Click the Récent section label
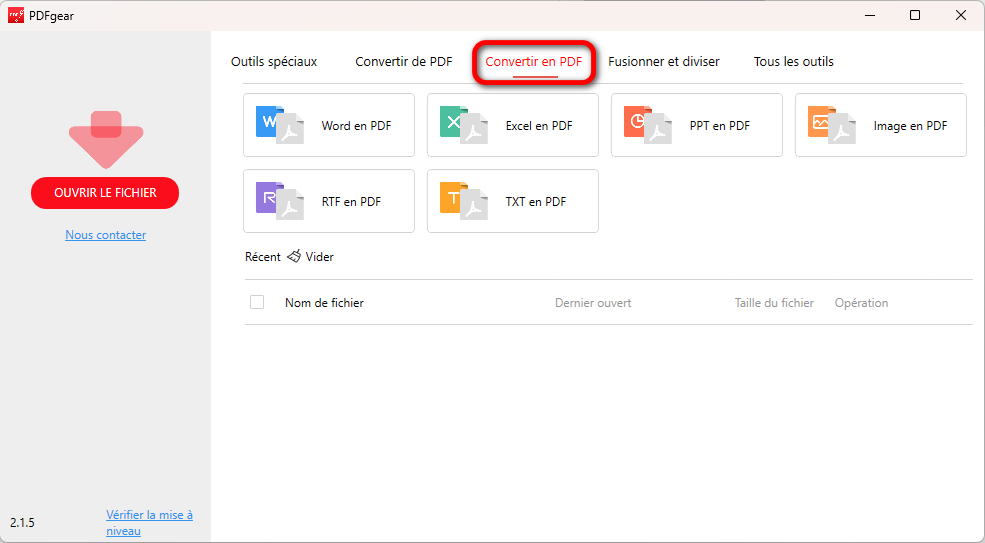 click(x=263, y=256)
